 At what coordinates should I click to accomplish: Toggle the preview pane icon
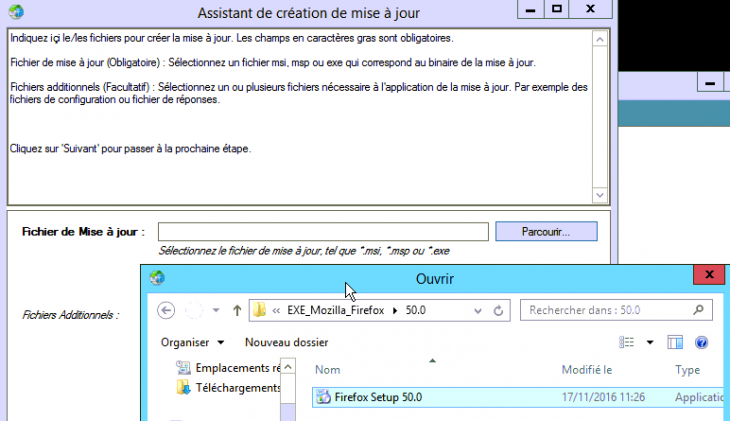(x=675, y=342)
